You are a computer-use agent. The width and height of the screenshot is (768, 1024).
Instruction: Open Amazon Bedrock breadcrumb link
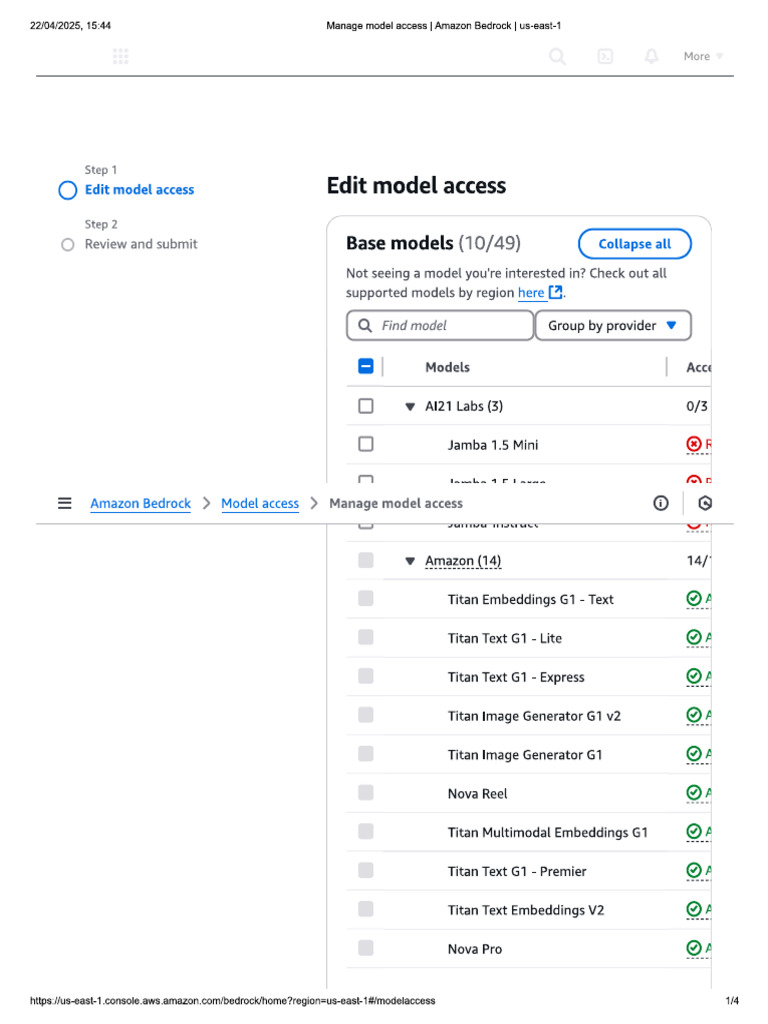pos(140,503)
